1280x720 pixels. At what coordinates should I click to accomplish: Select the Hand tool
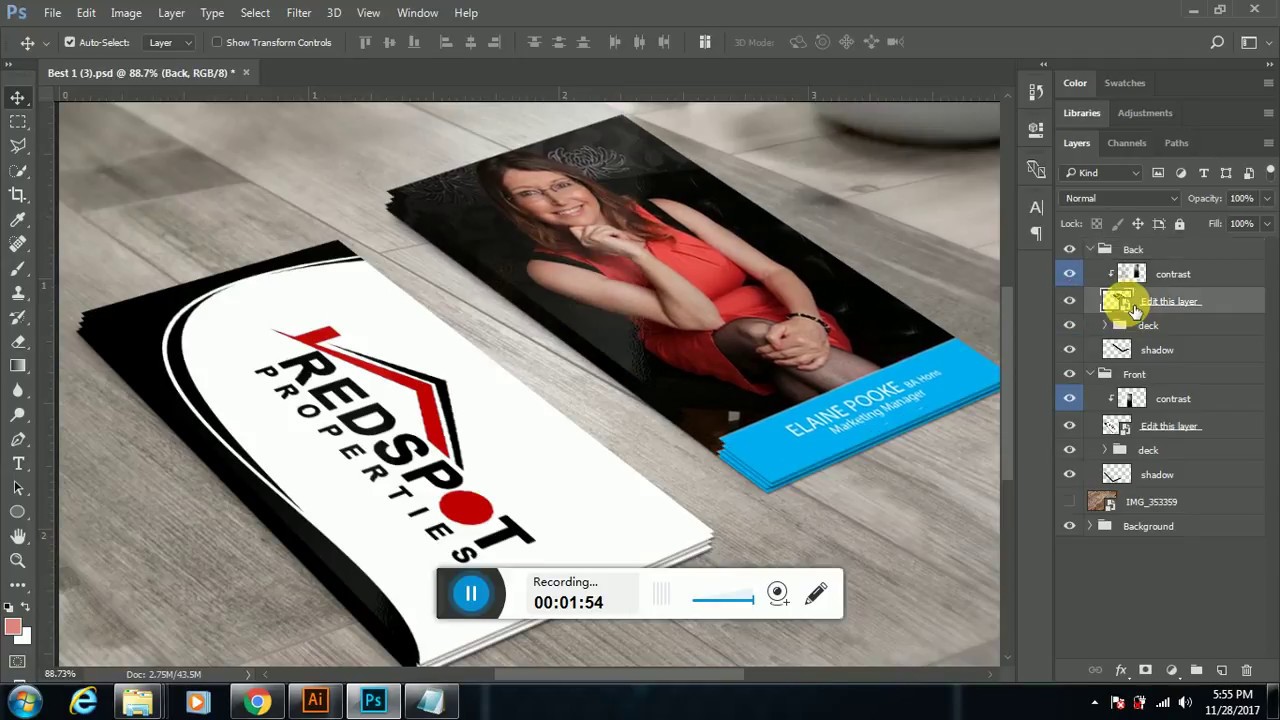pyautogui.click(x=18, y=537)
